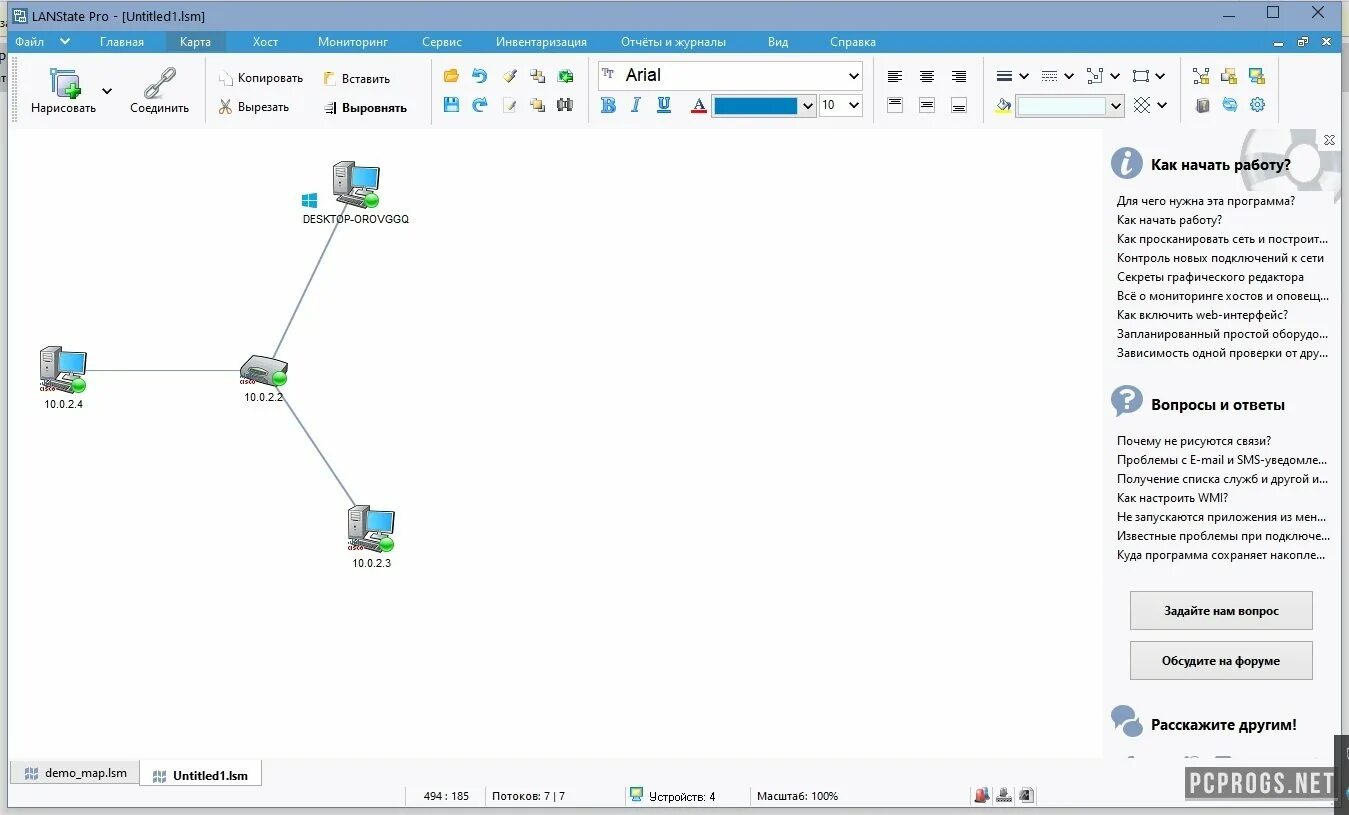Image resolution: width=1349 pixels, height=815 pixels.
Task: Click the Копировать button
Action: tap(261, 78)
